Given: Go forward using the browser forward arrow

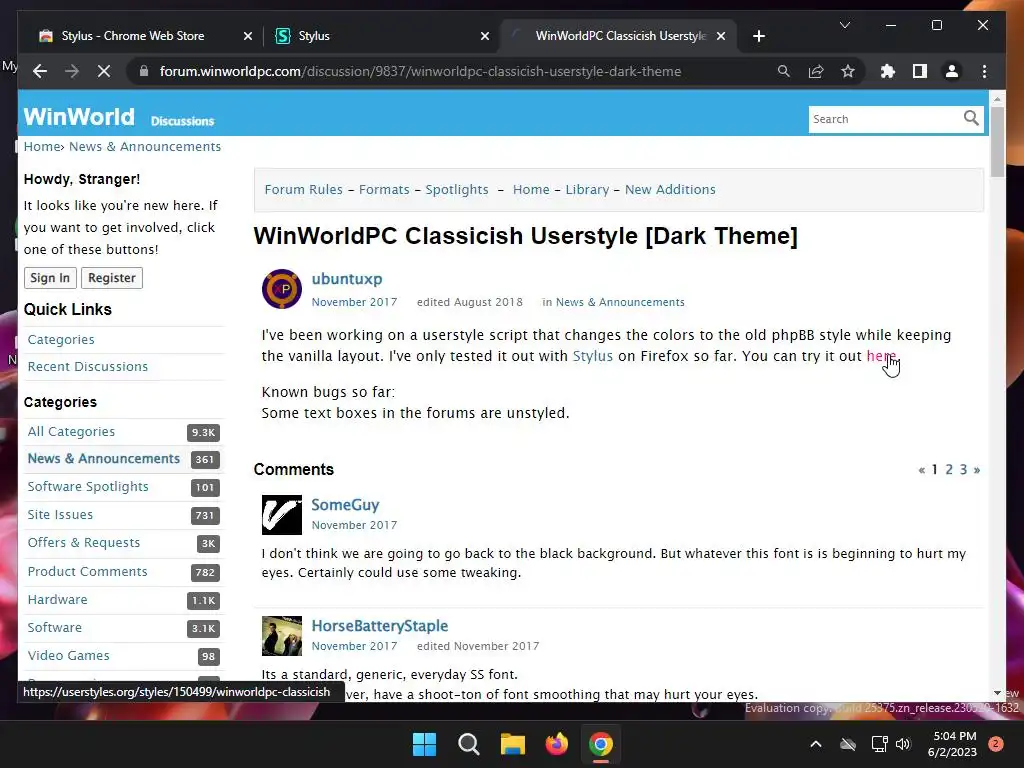Looking at the screenshot, I should tap(71, 71).
